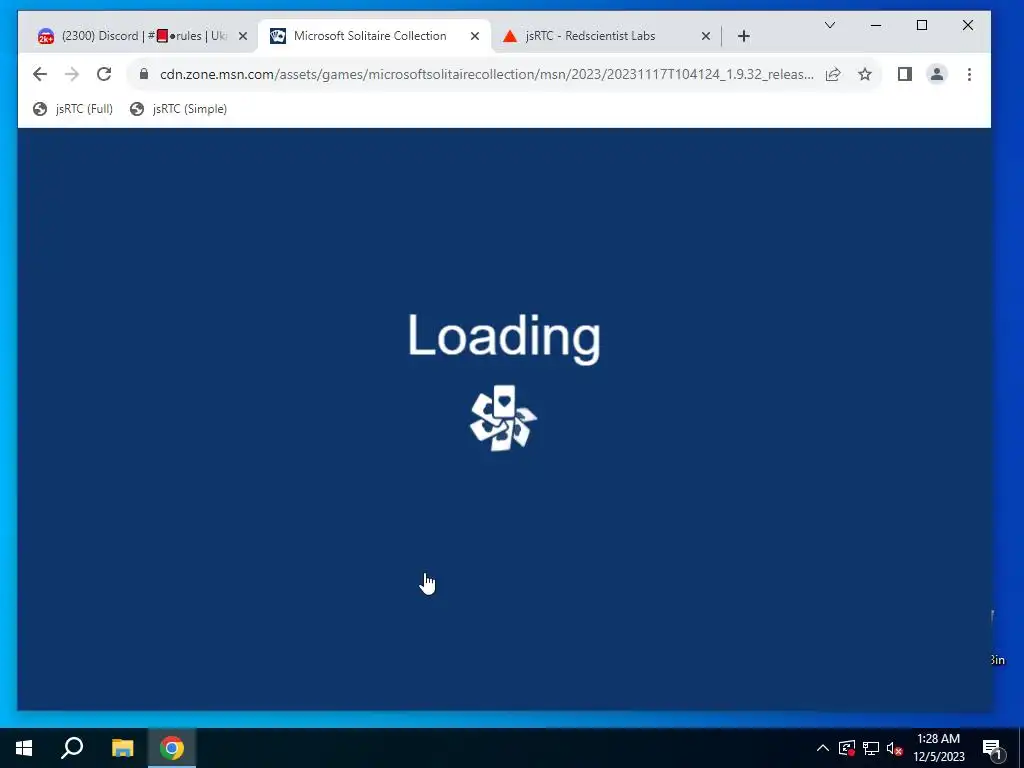Open the Chrome profile avatar
The width and height of the screenshot is (1024, 768).
936,74
